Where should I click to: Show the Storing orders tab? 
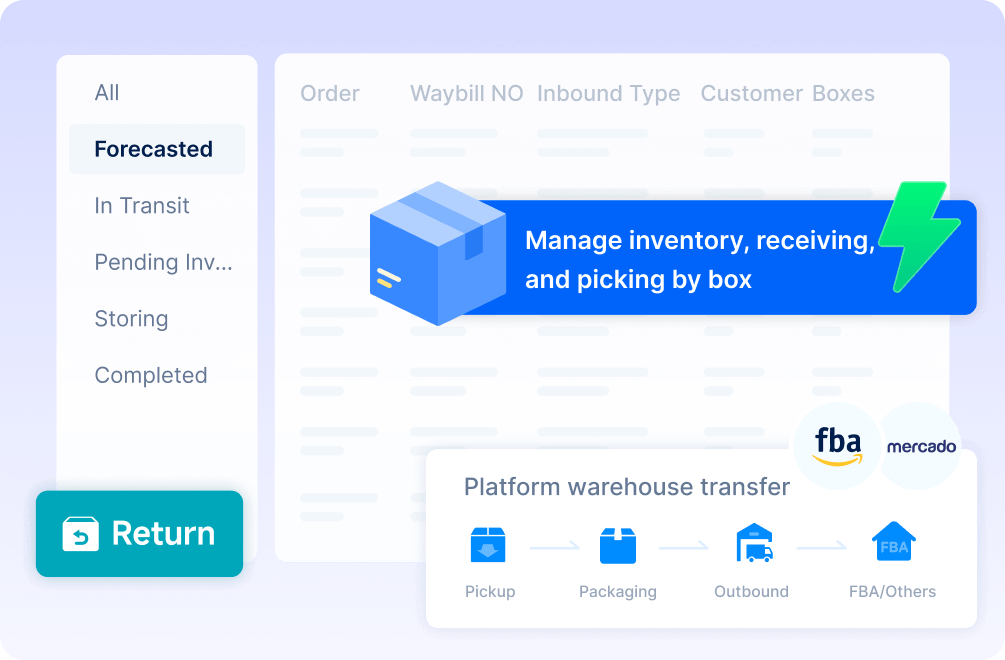[131, 319]
